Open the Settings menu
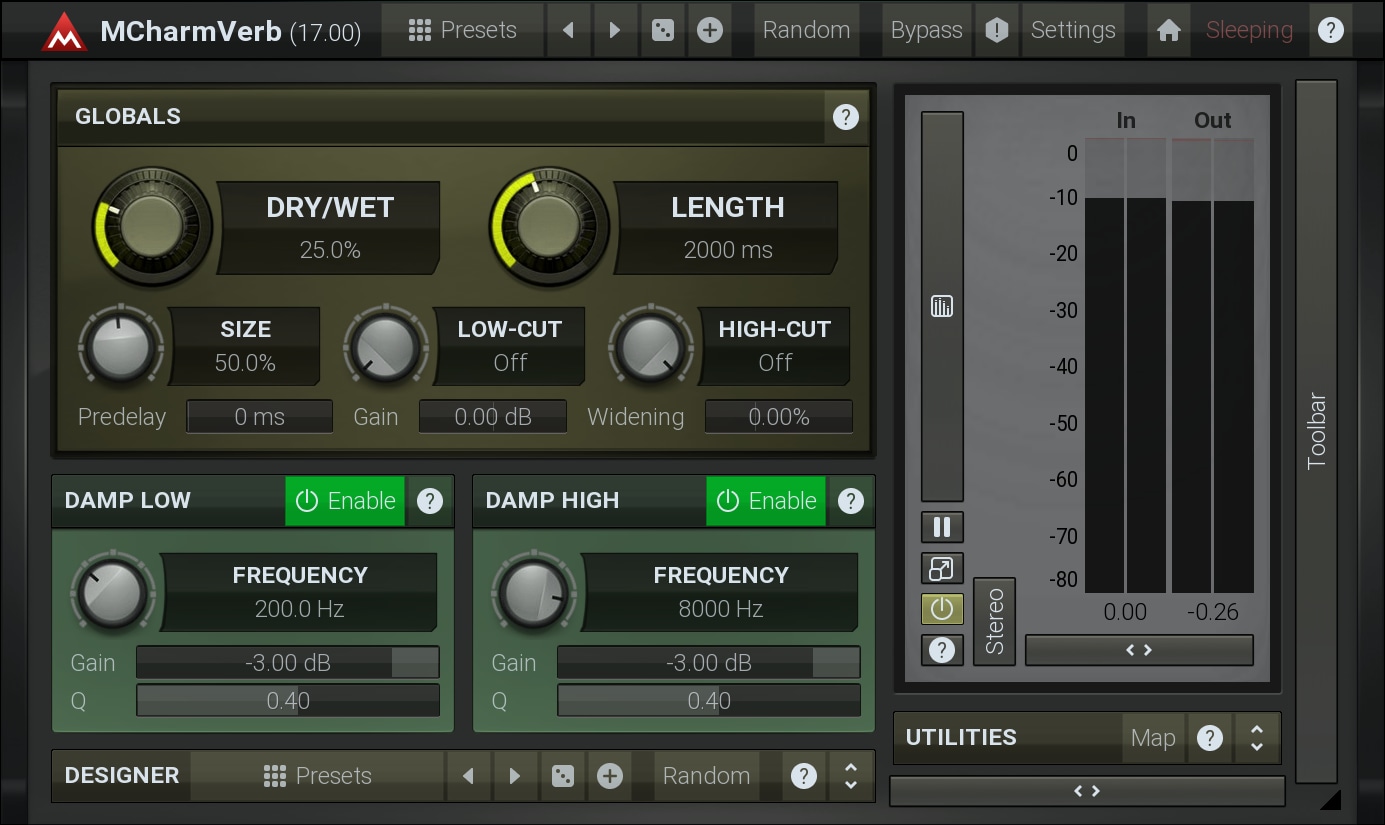 point(1072,31)
